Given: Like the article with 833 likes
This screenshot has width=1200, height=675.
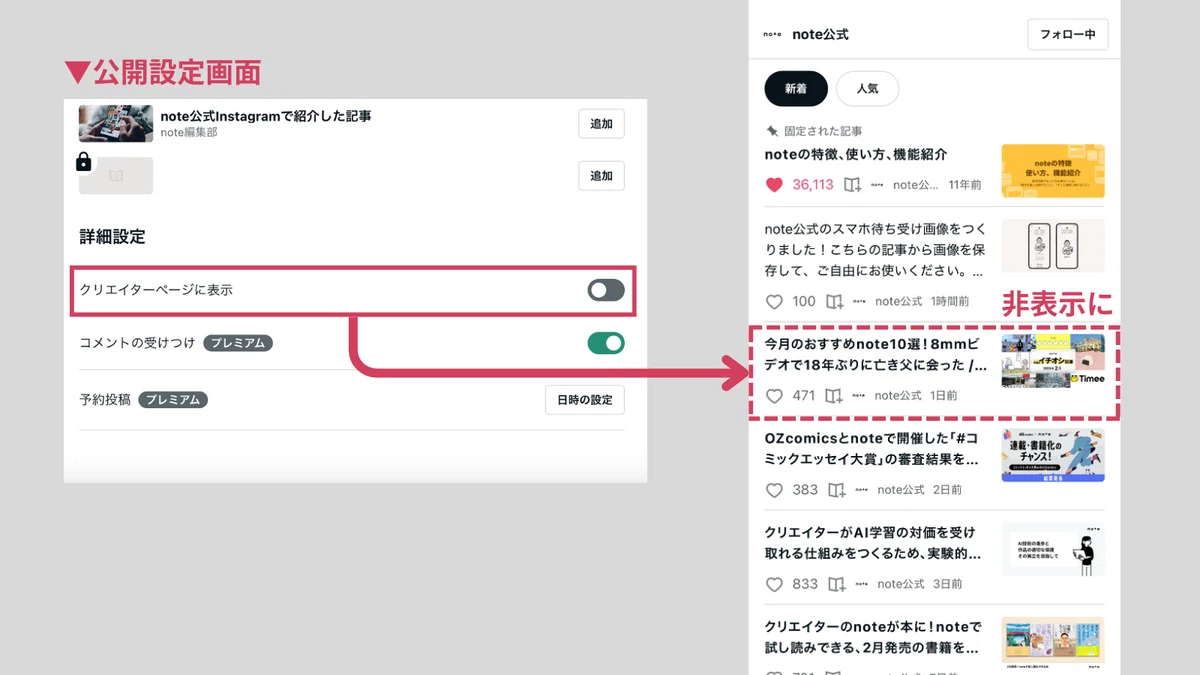Looking at the screenshot, I should click(x=774, y=584).
